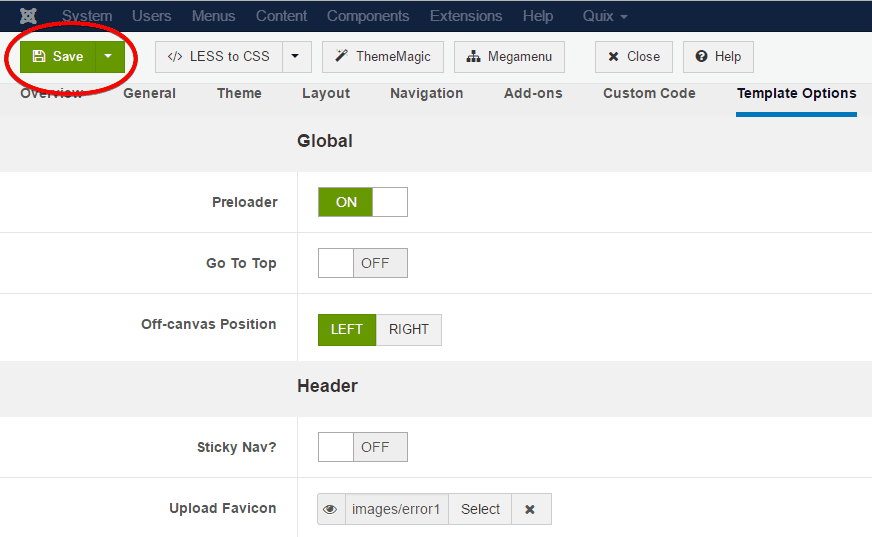Open the Megamenu sitemap icon button

509,56
